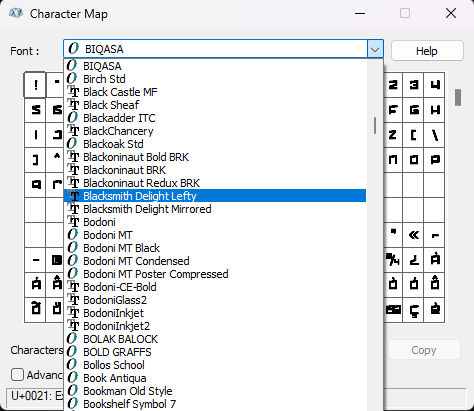Close the Character Map window

(451, 13)
